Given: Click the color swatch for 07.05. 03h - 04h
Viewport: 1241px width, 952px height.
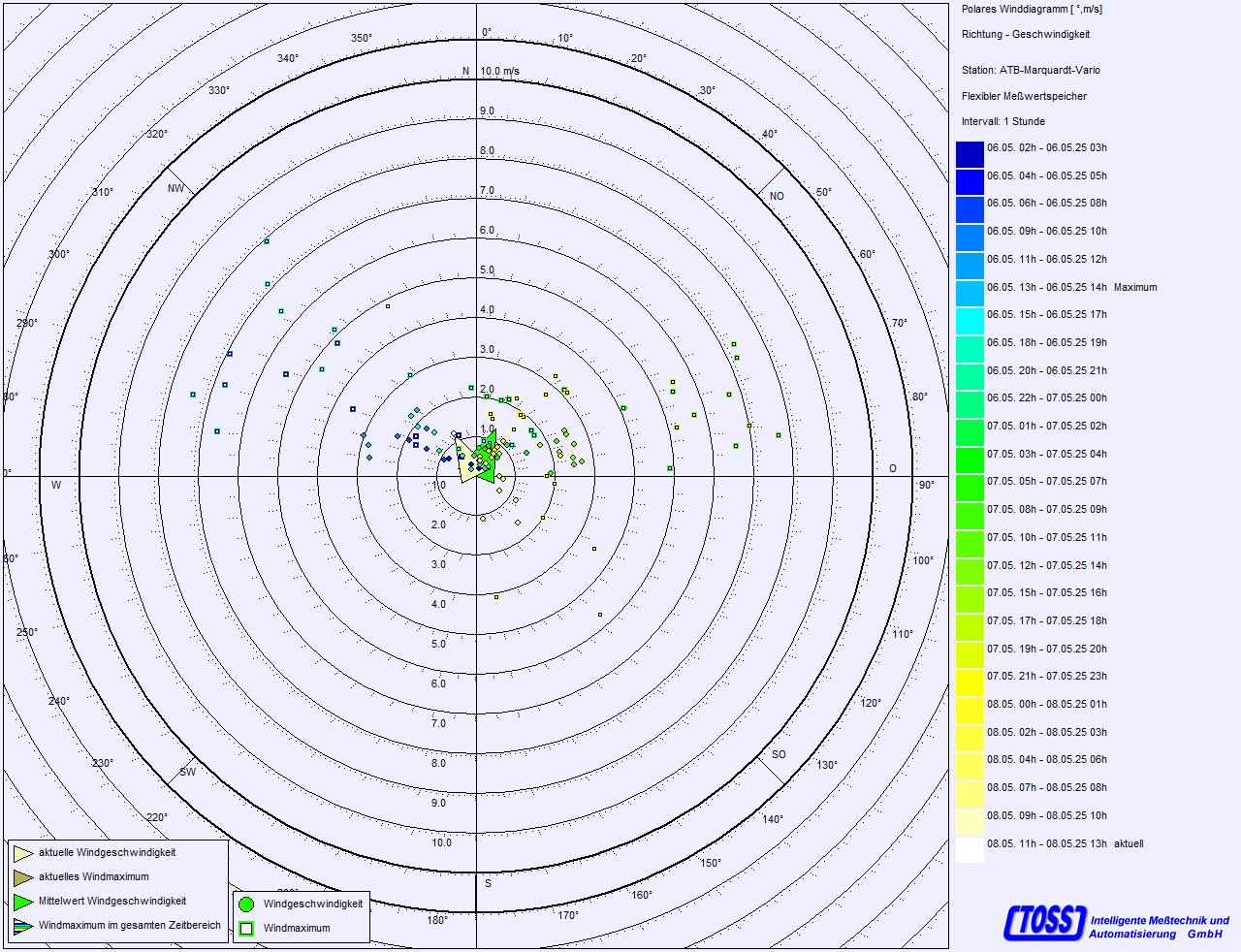Looking at the screenshot, I should tap(970, 460).
